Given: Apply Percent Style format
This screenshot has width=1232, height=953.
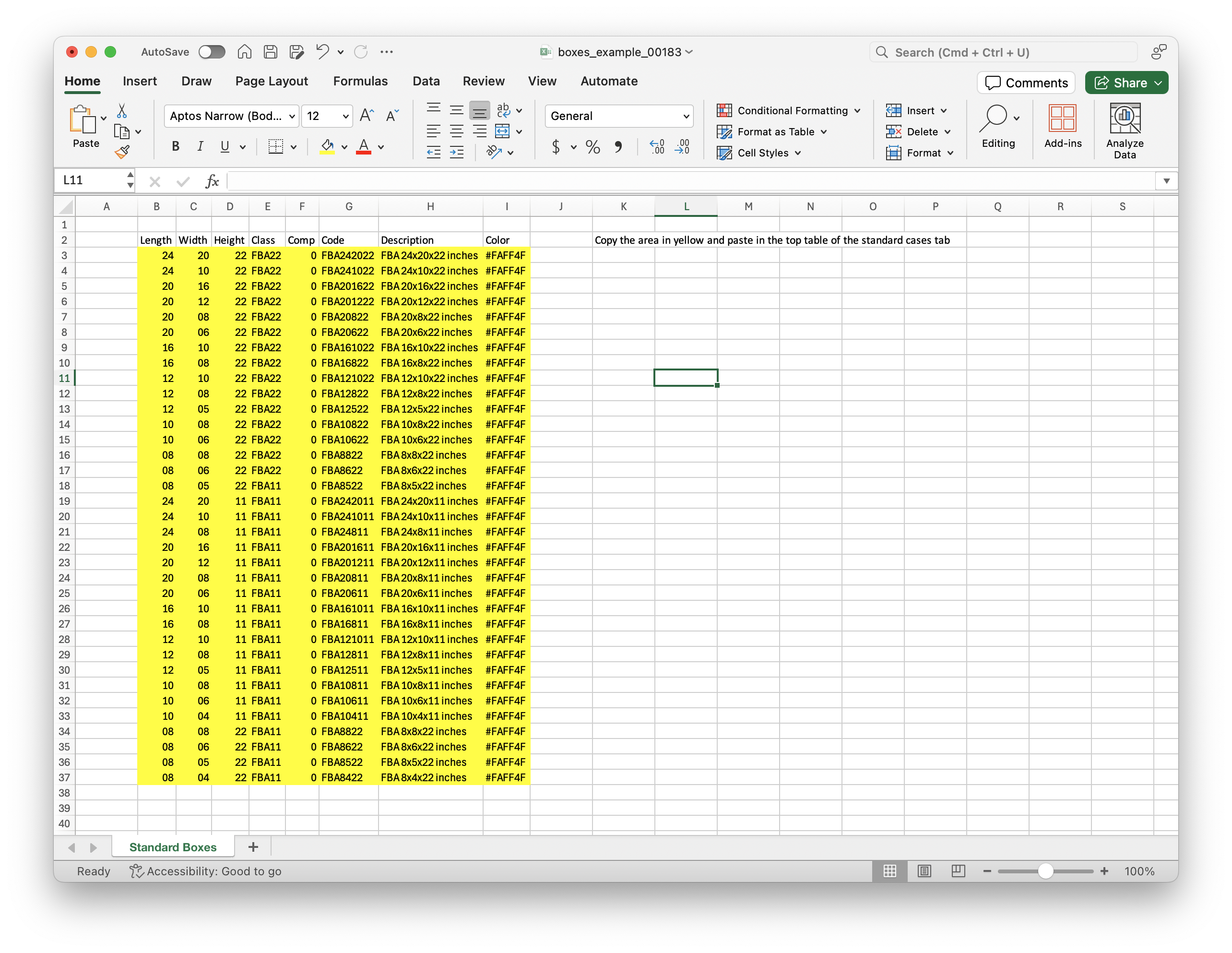Looking at the screenshot, I should click(593, 147).
